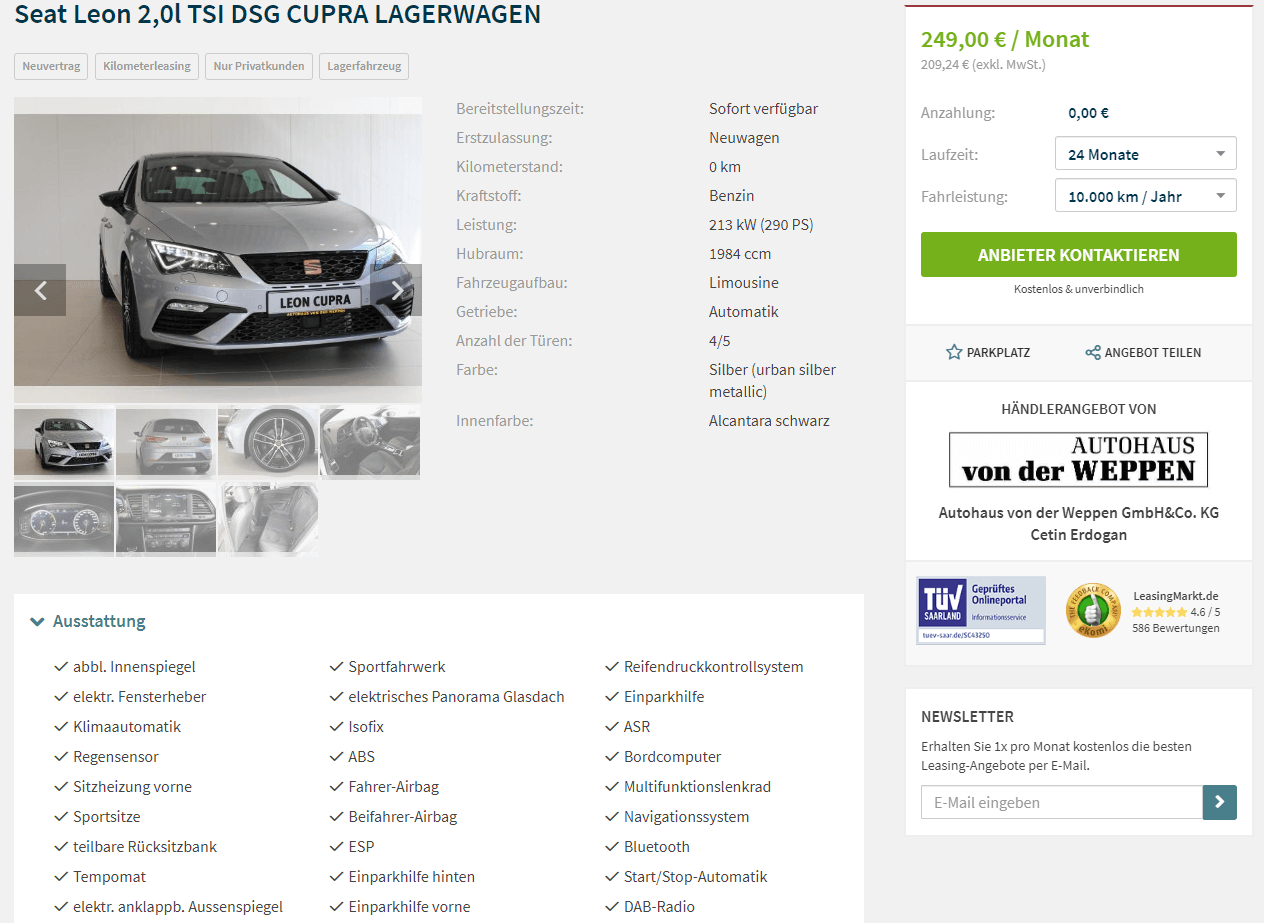Select the Neuvertrag tag
This screenshot has width=1264, height=923.
51,66
